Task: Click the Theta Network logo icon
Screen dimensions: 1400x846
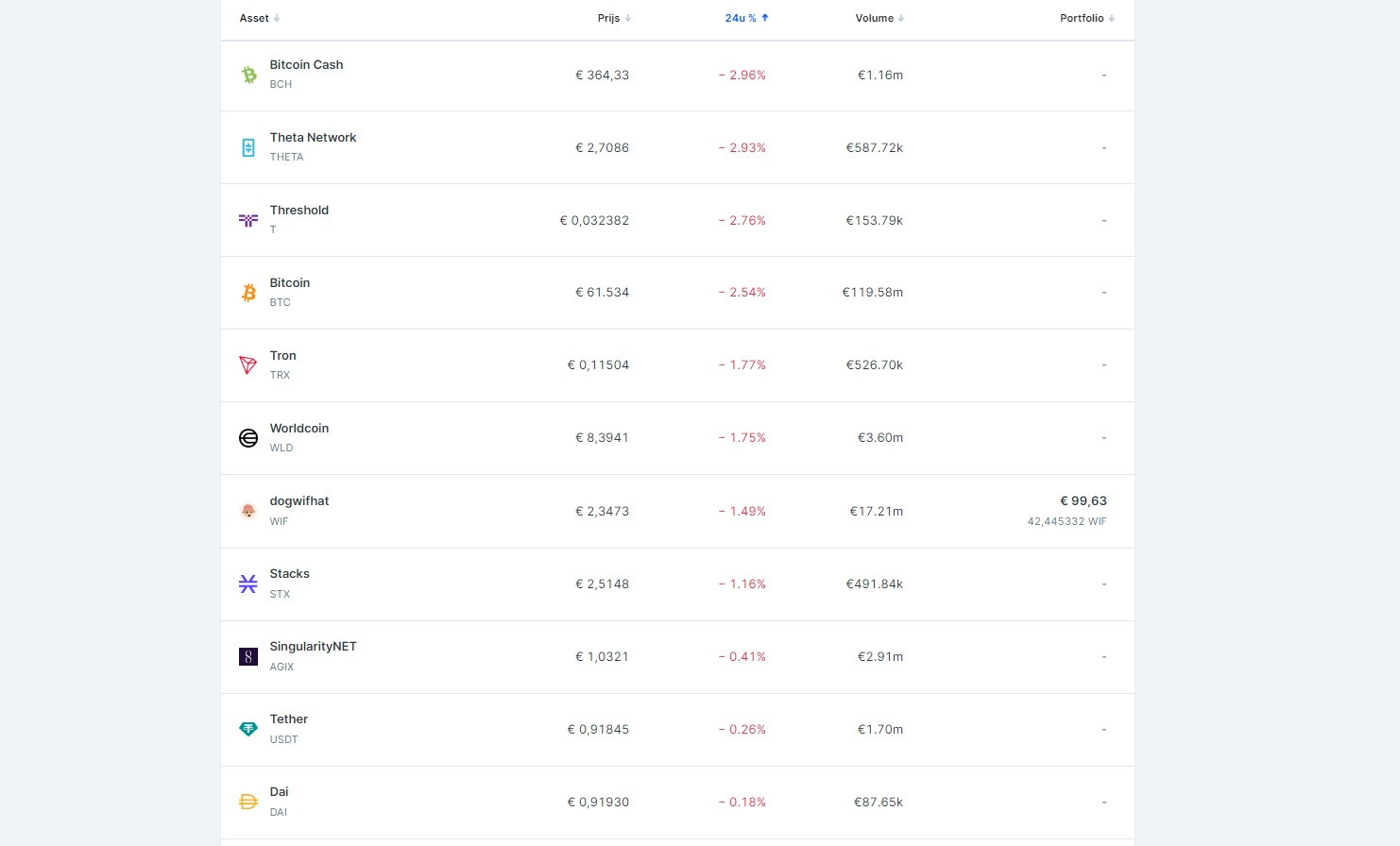Action: pos(248,147)
